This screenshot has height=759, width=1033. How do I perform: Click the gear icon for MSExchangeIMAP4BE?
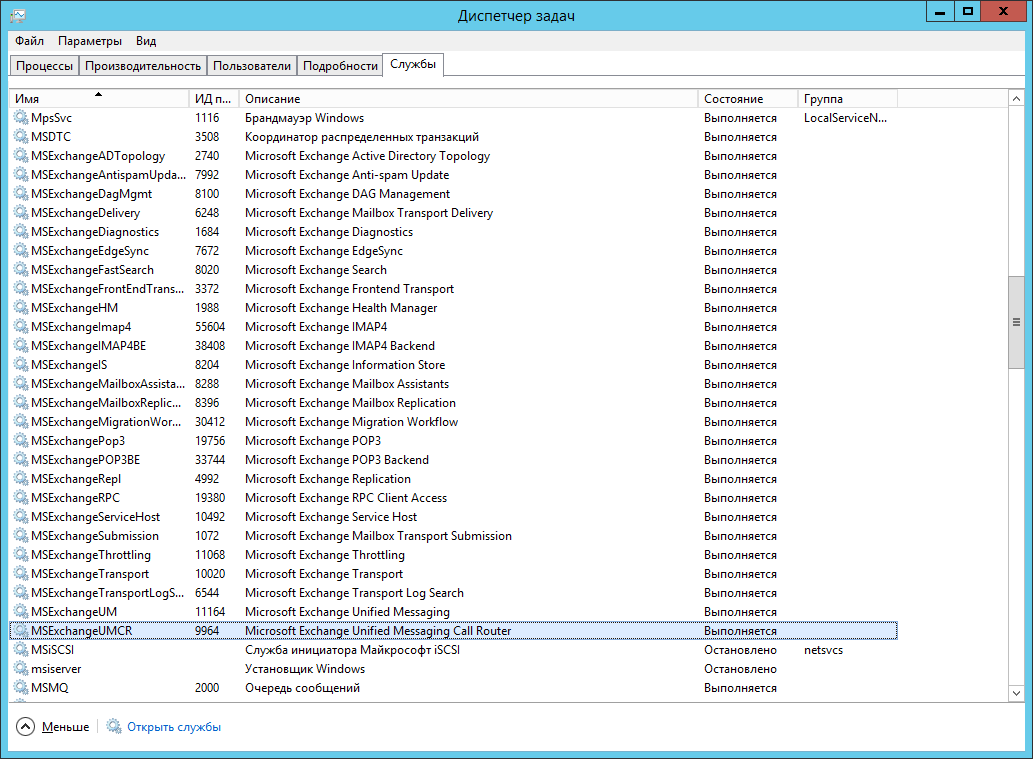tap(21, 346)
